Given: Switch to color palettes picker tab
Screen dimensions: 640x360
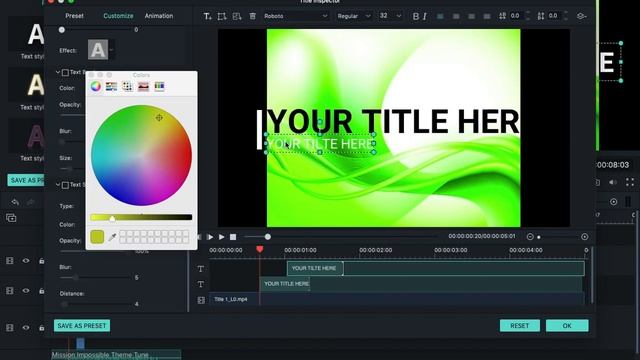Looking at the screenshot, I should (x=127, y=86).
